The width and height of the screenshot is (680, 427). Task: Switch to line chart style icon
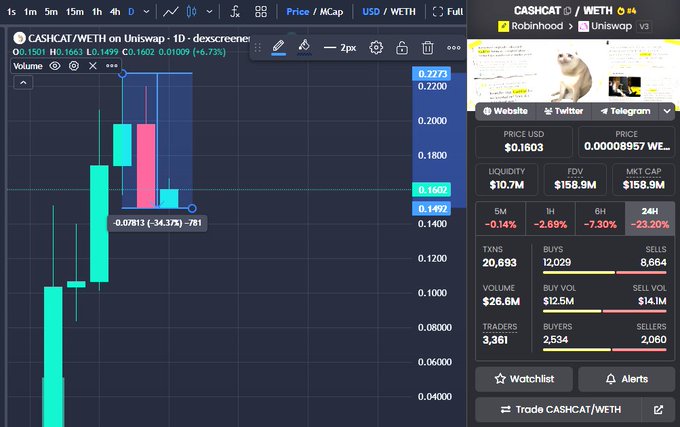(170, 12)
